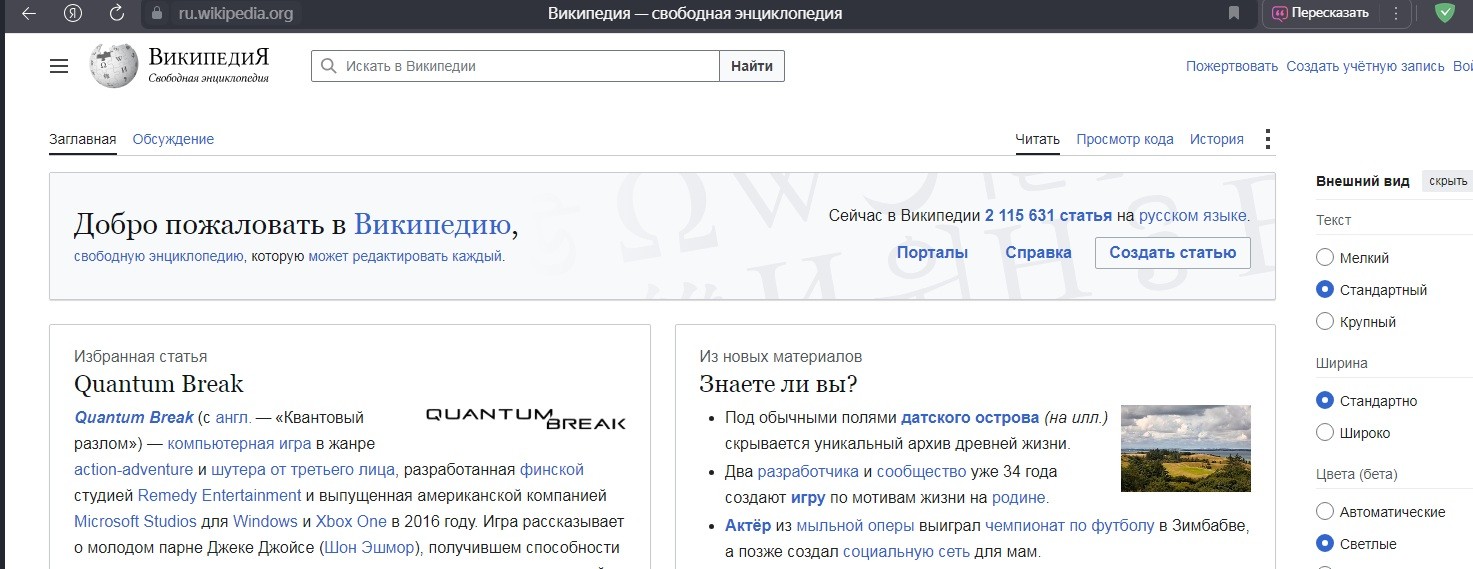Open the Windows link

pos(265,521)
